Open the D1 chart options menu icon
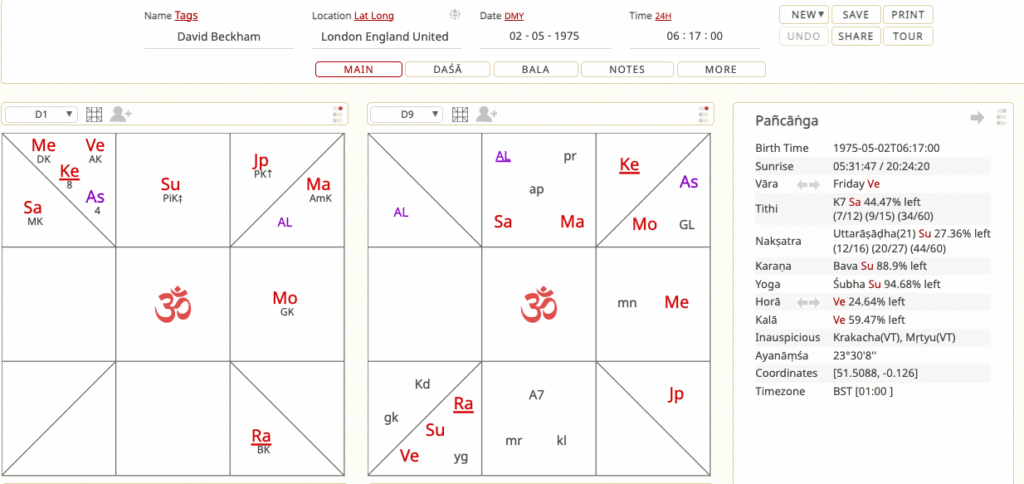Screen dimensions: 1024x484 tap(338, 115)
